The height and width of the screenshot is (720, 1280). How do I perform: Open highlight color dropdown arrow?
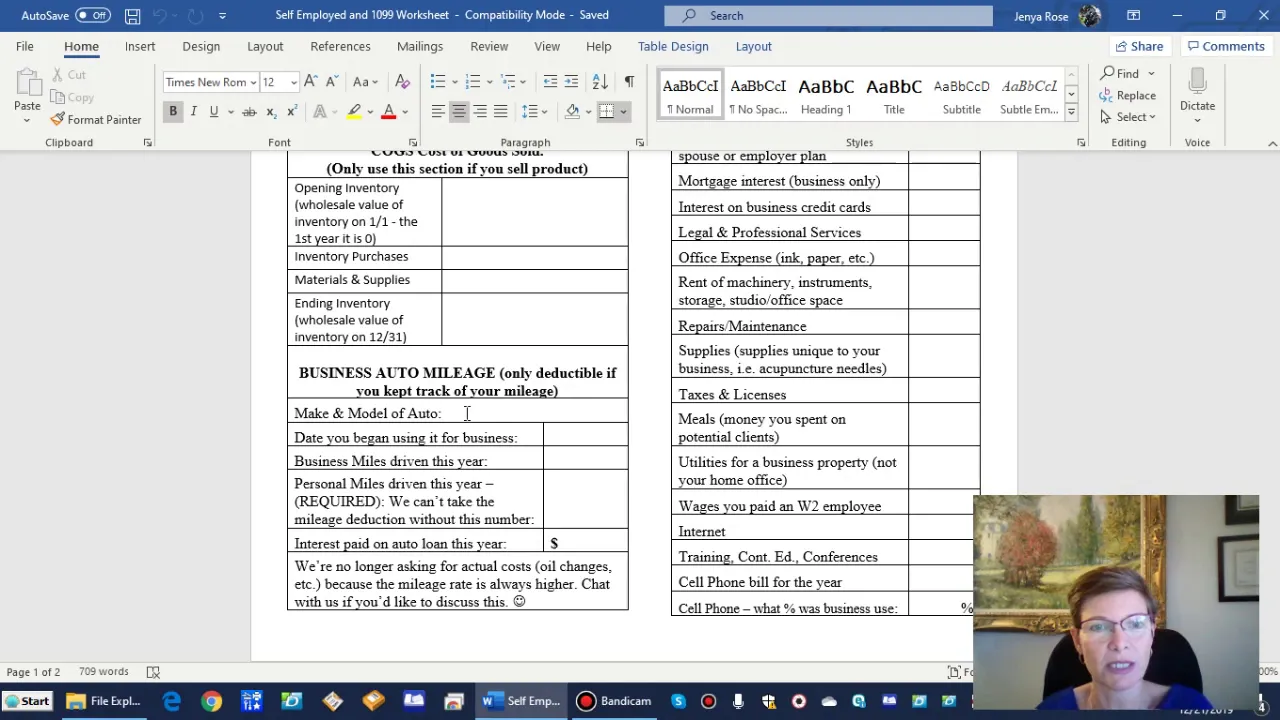(x=370, y=111)
